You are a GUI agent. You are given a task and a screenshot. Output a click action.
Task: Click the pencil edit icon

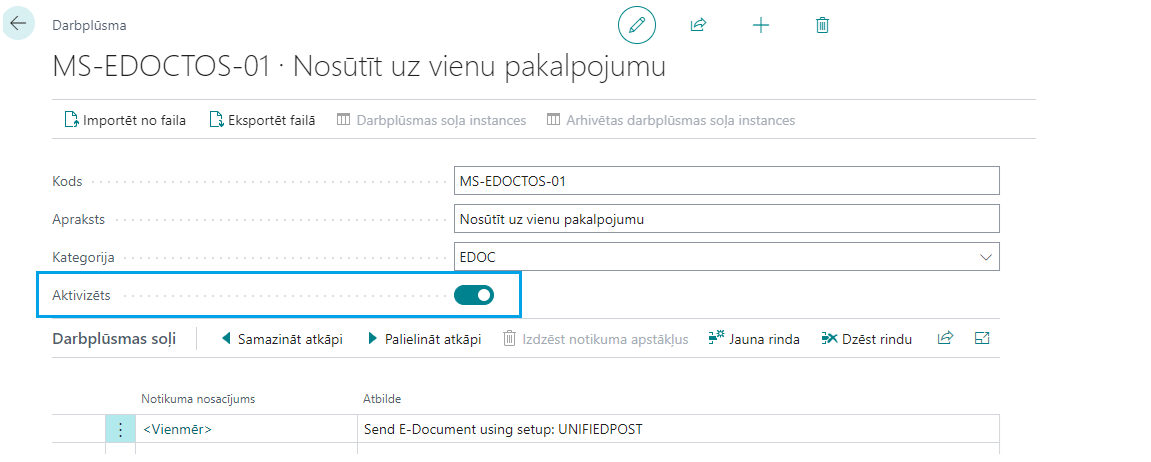pyautogui.click(x=637, y=25)
